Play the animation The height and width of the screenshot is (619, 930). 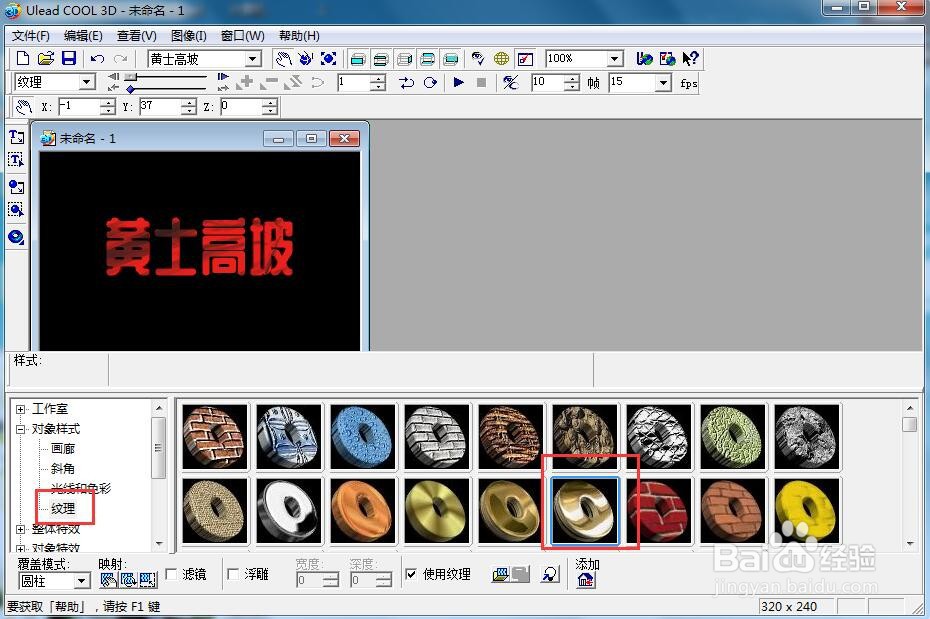pyautogui.click(x=458, y=82)
